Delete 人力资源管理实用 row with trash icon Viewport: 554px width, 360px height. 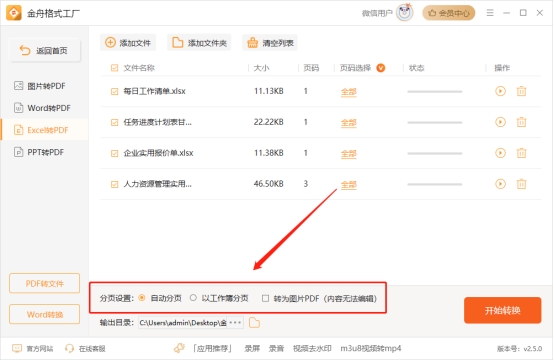tap(521, 184)
